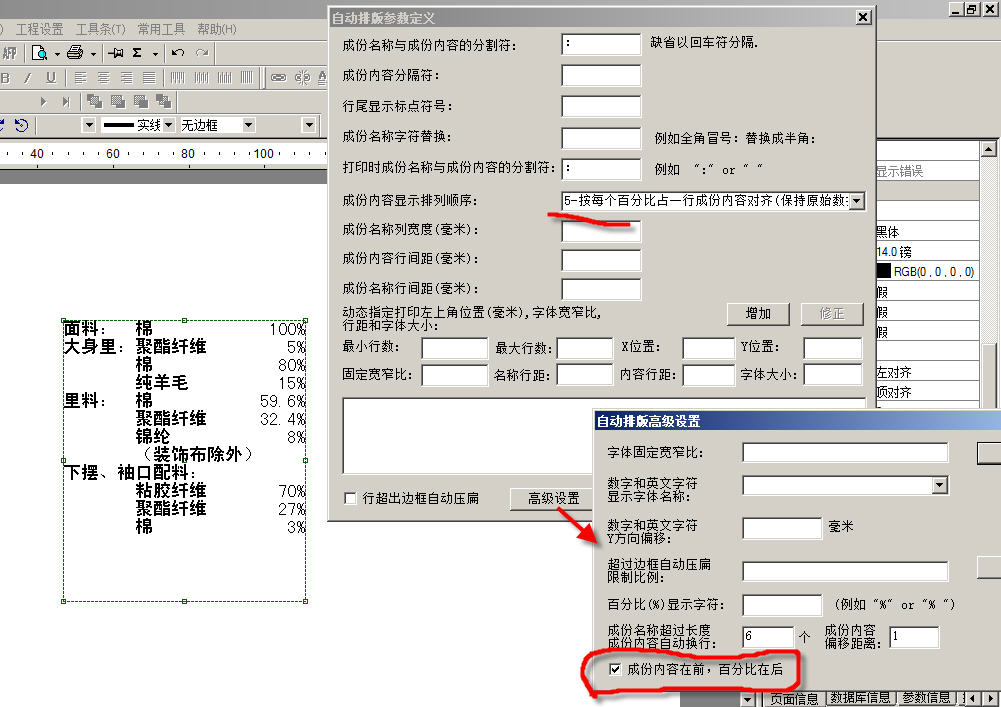Switch to 数据库信息 tab
Screen dimensions: 1001x707
pos(861,698)
